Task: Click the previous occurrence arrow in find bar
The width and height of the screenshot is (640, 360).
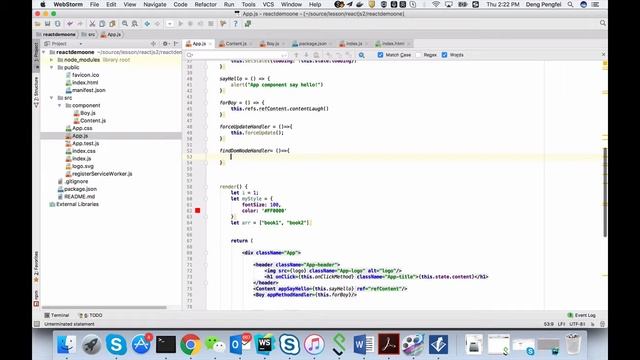Action: pos(296,55)
